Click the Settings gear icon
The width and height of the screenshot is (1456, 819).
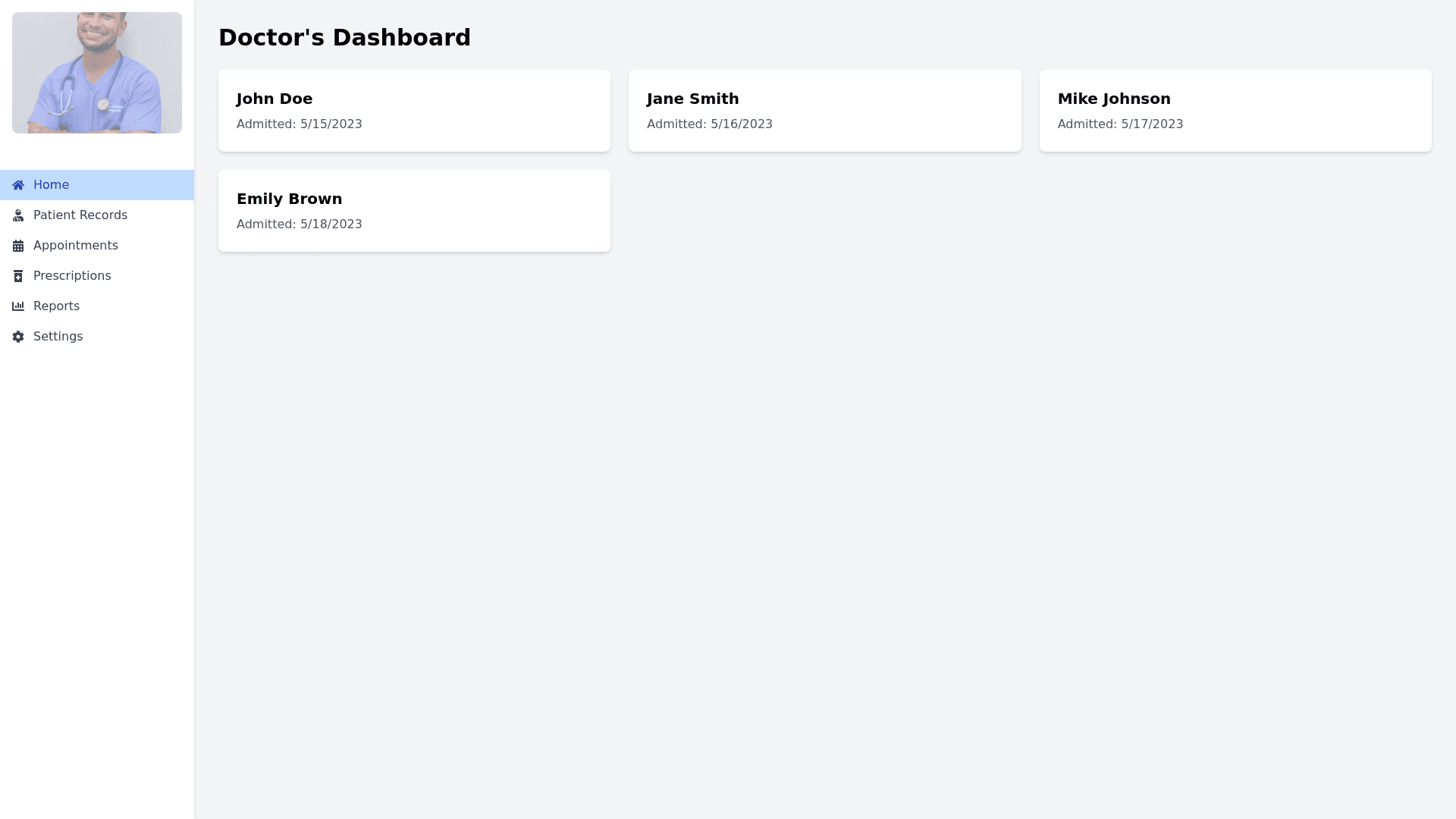[x=18, y=337]
